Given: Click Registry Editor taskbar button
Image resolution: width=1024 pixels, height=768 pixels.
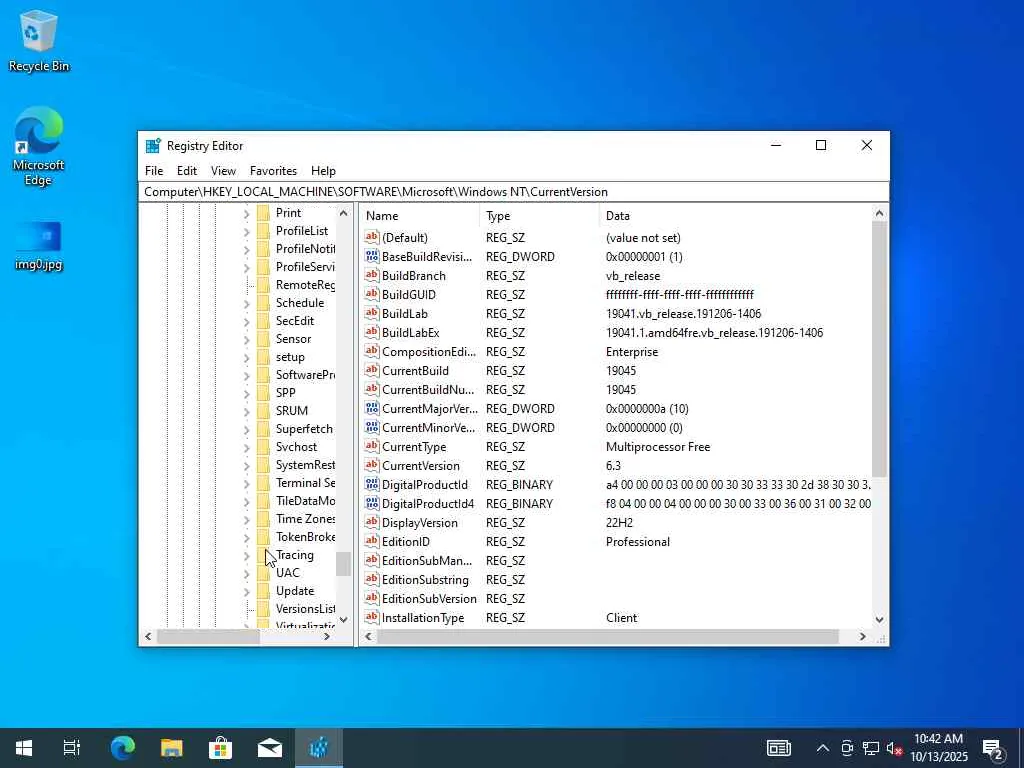Looking at the screenshot, I should [319, 748].
